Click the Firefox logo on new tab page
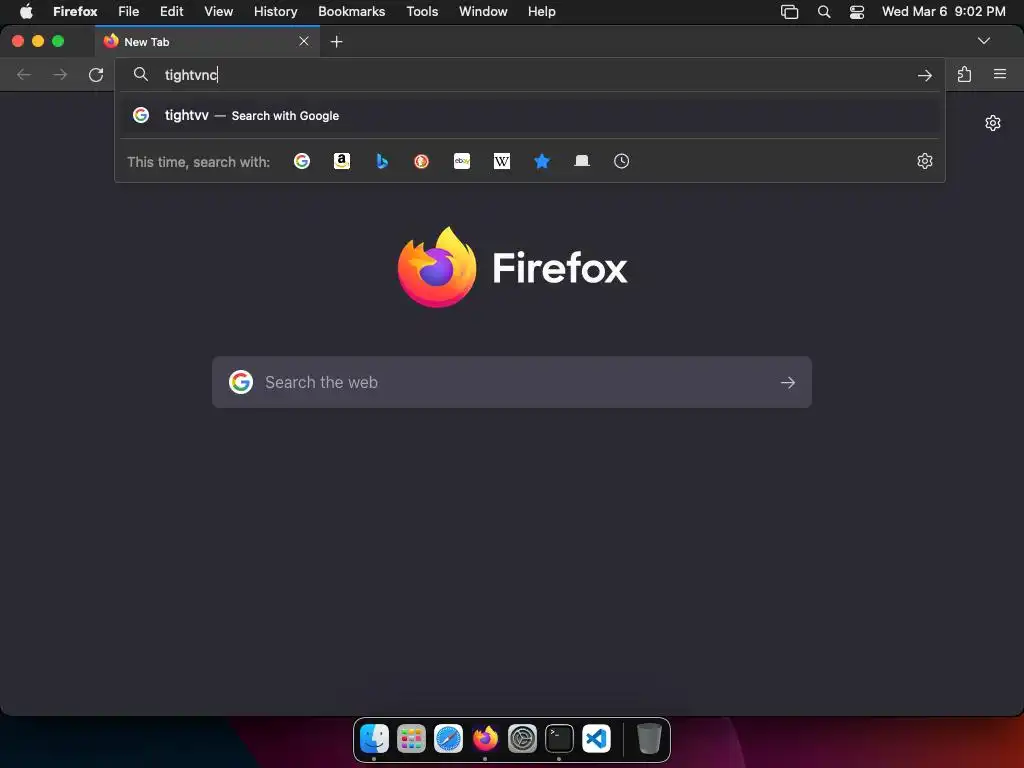 point(437,267)
